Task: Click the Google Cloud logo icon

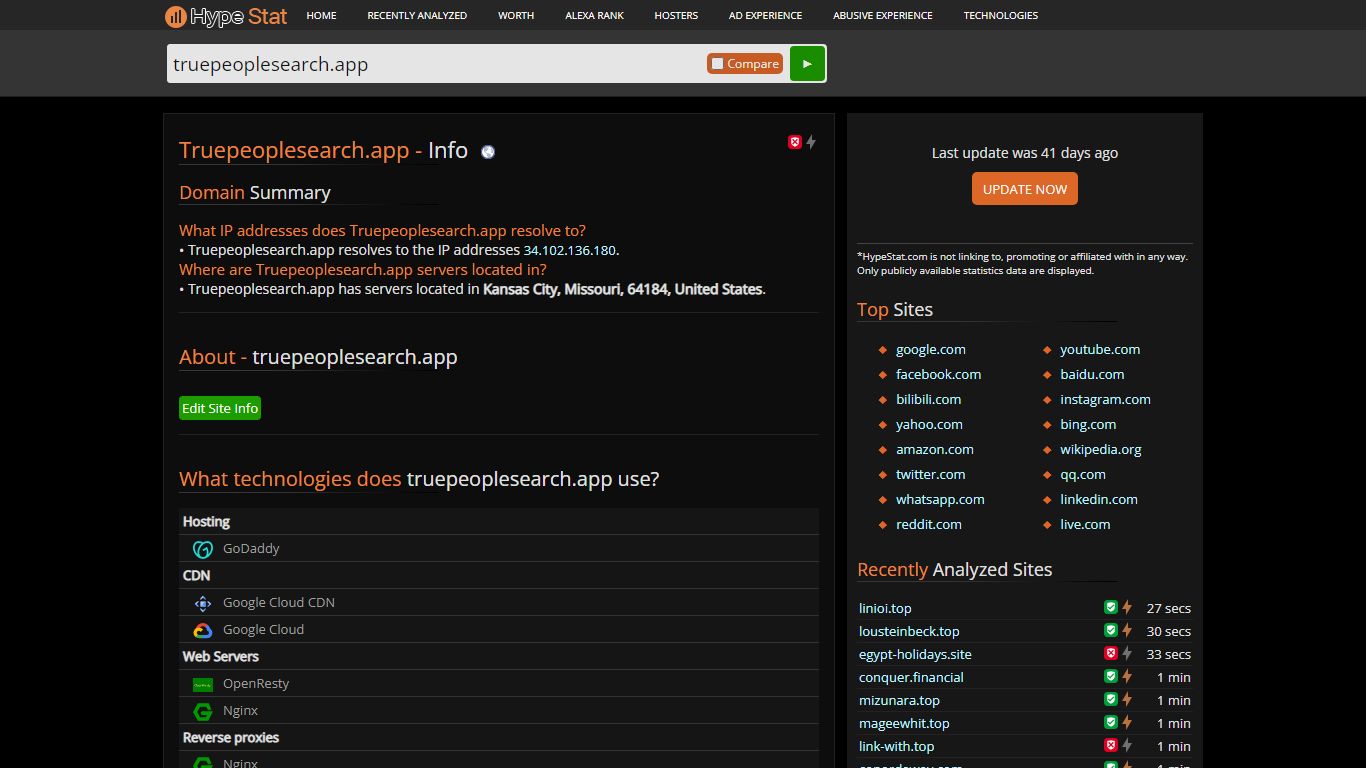Action: (203, 630)
